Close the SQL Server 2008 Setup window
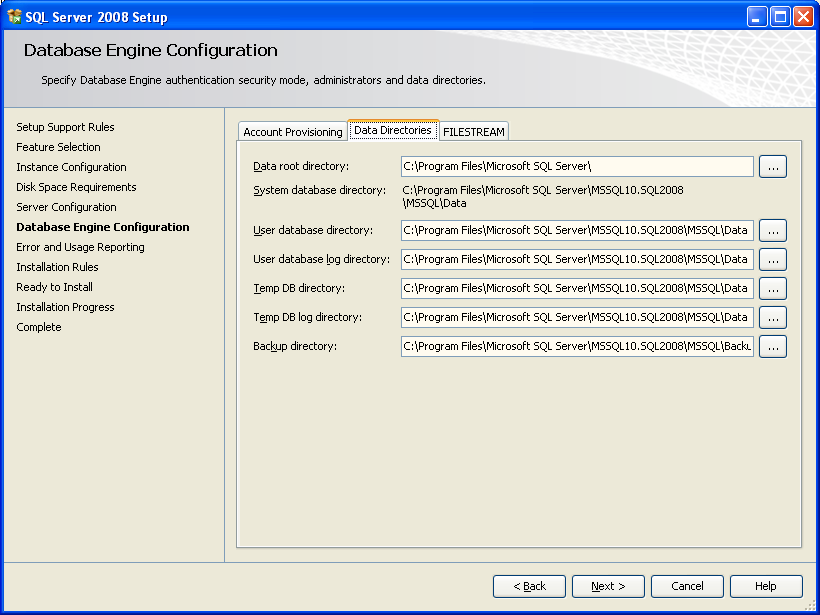Viewport: 820px width, 615px height. coord(803,17)
